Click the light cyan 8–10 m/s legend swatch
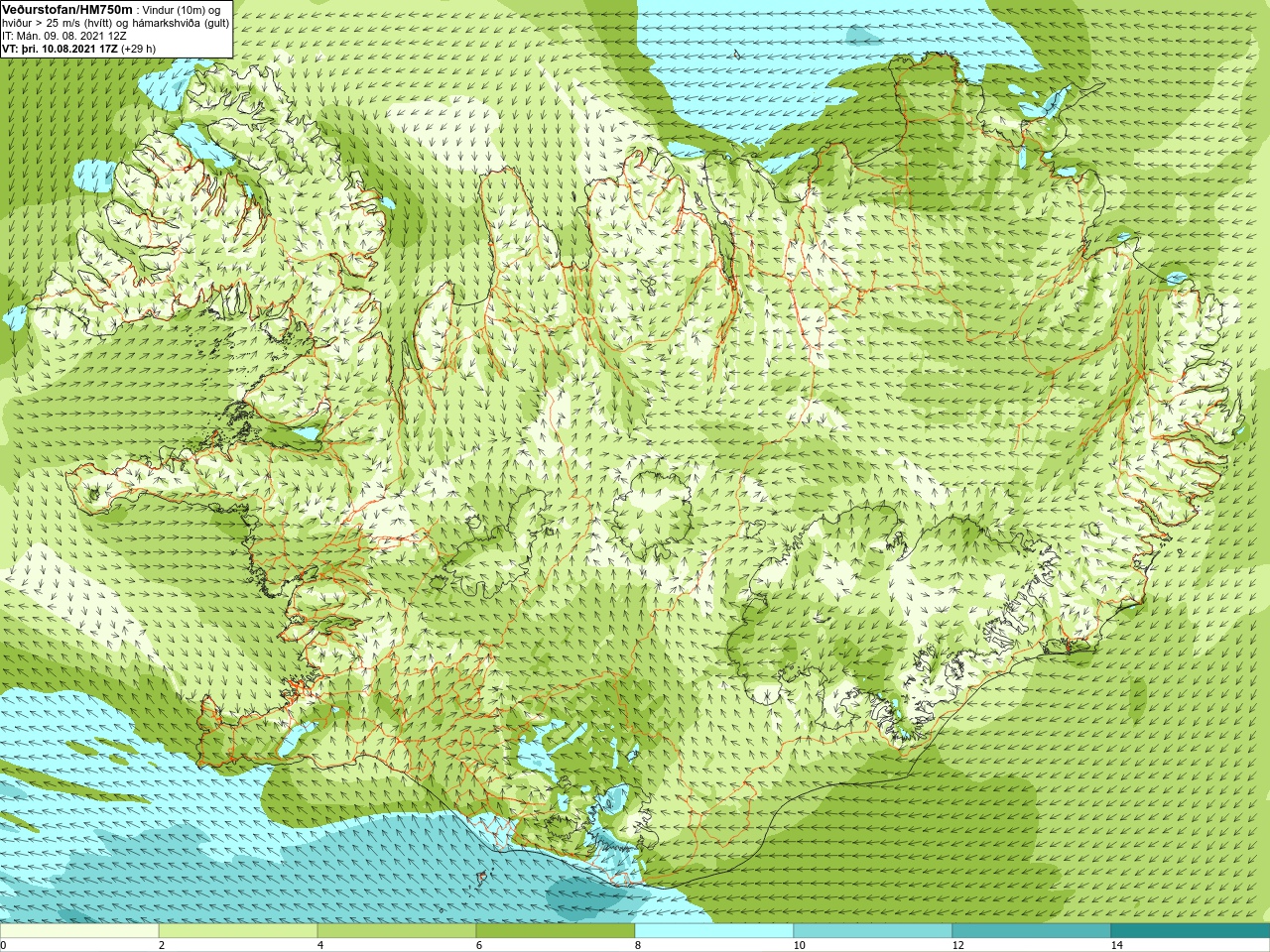The width and height of the screenshot is (1270, 952). click(x=714, y=931)
